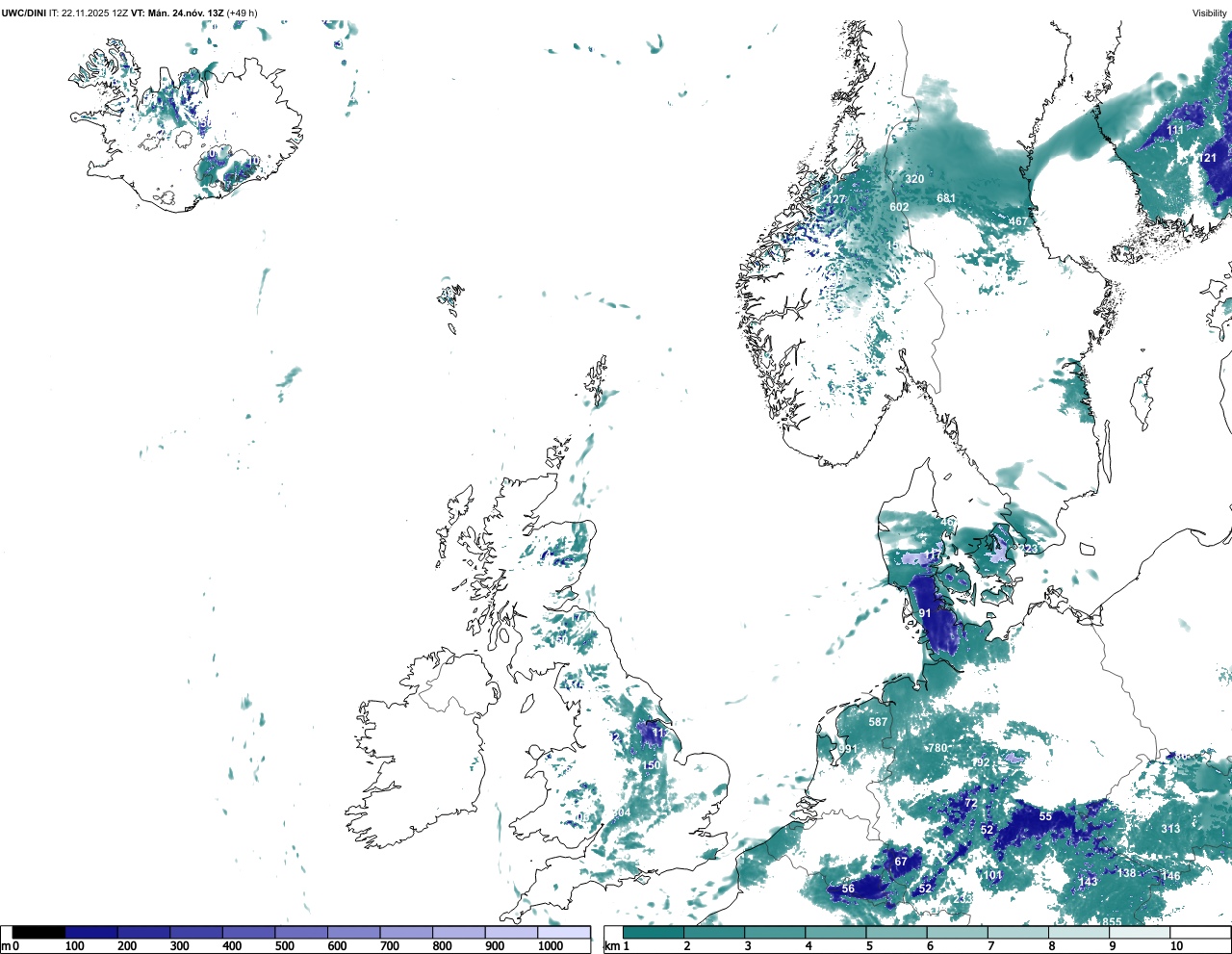Viewport: 1232px width, 954px height.
Task: Click the 'Visibility' title label
Action: pos(1210,13)
